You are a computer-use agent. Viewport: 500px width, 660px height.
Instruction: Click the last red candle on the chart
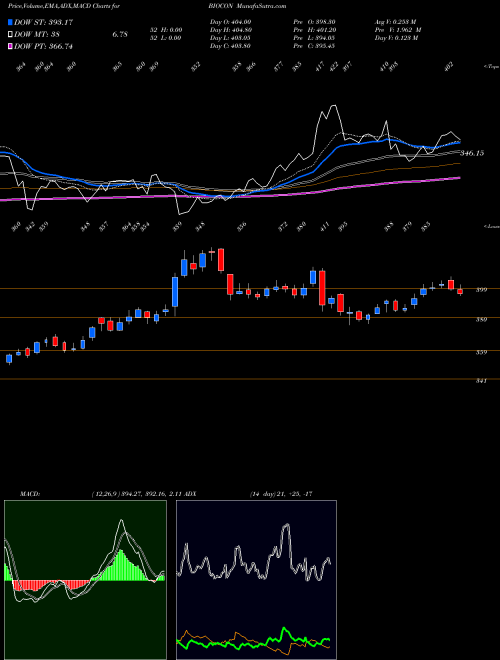click(x=460, y=291)
